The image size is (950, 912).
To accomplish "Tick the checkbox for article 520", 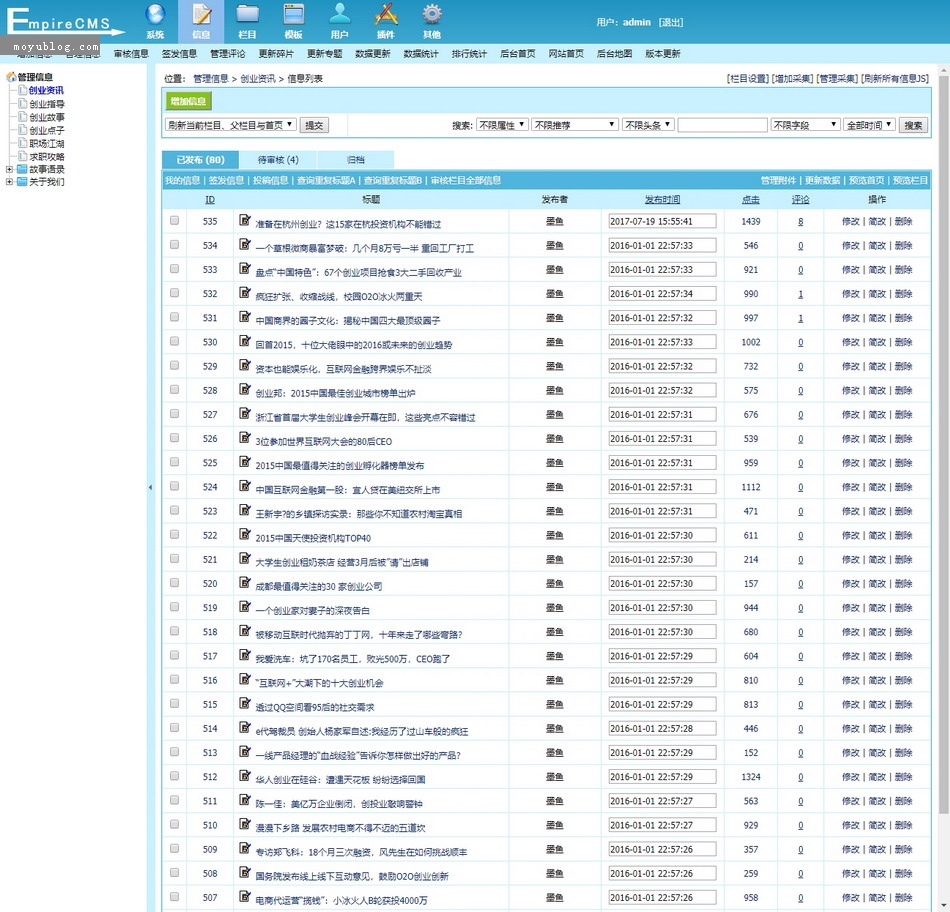I will click(174, 582).
